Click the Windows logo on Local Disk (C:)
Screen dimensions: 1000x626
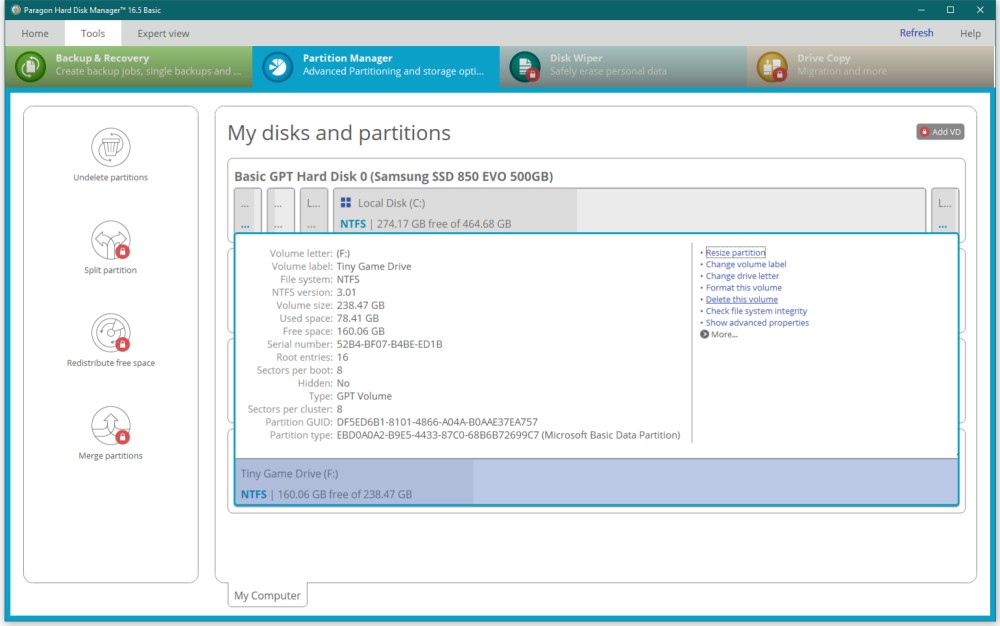point(346,203)
